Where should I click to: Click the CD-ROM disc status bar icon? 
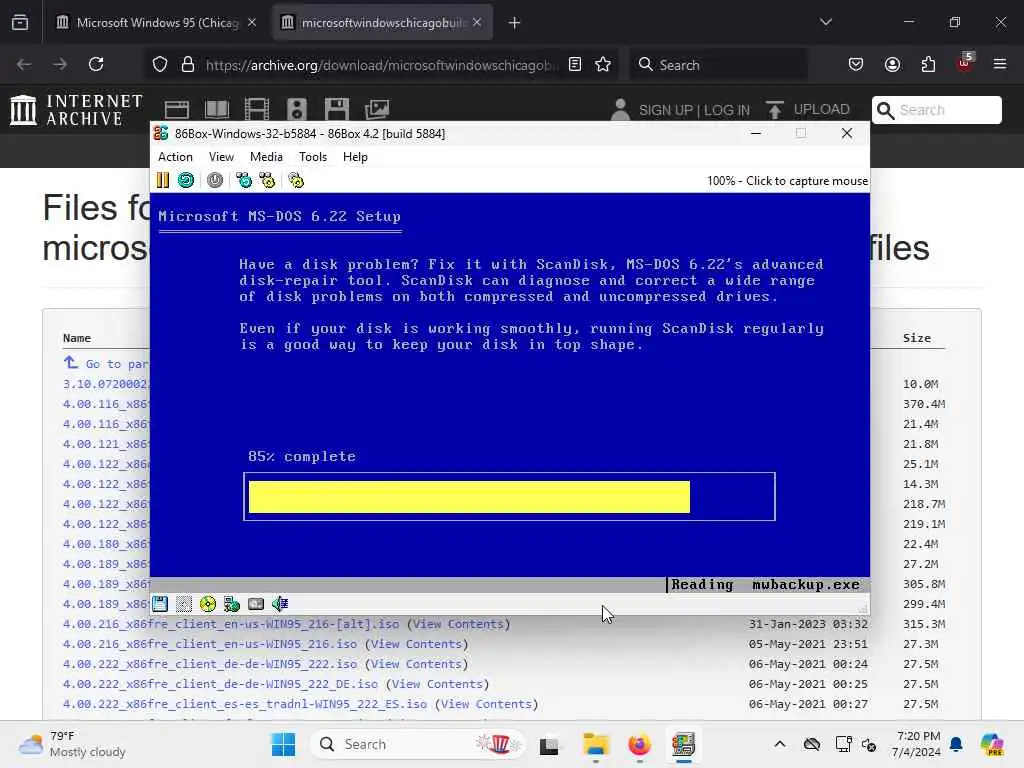point(208,604)
